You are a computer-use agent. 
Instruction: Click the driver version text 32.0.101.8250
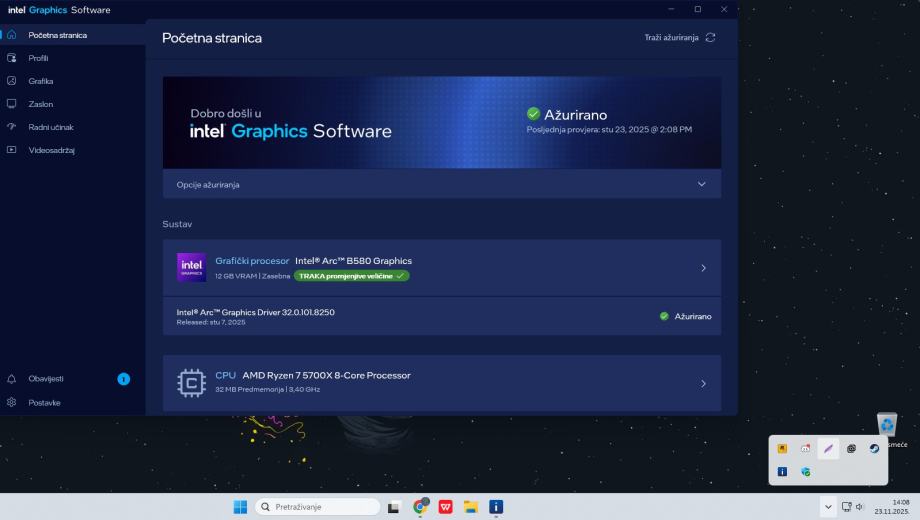(308, 312)
